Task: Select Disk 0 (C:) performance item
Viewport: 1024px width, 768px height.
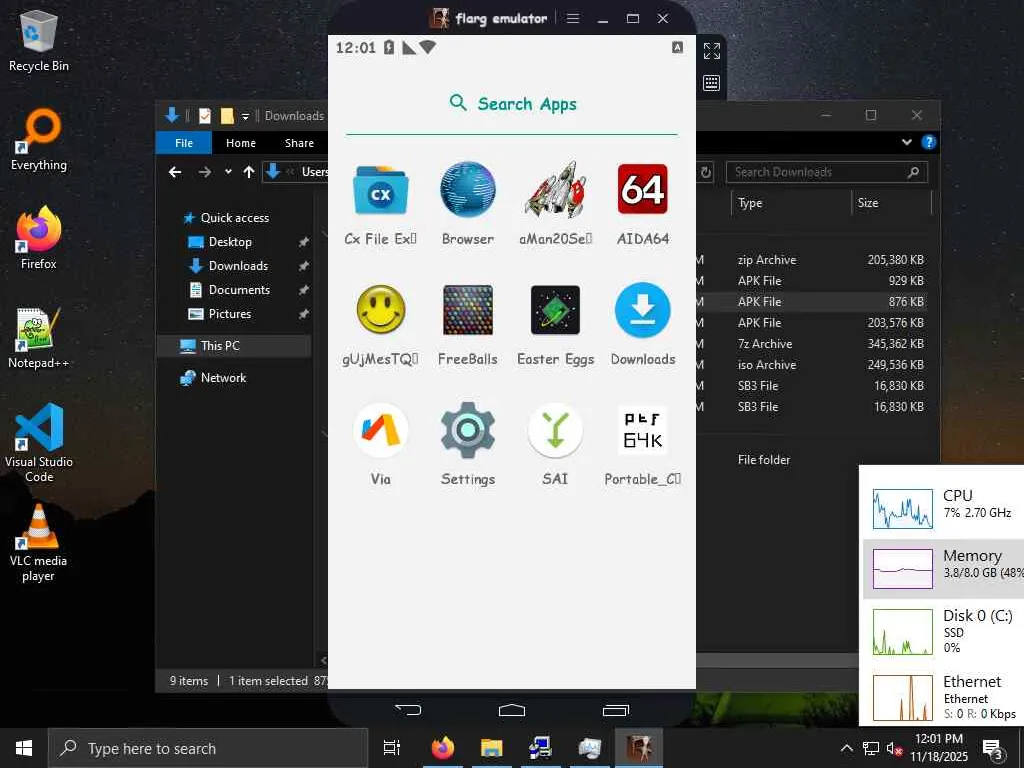Action: pos(944,631)
